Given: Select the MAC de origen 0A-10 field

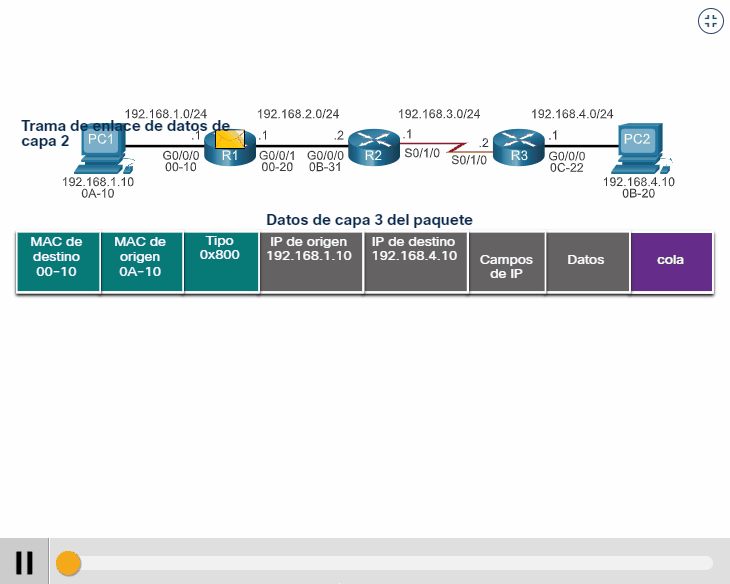Looking at the screenshot, I should pos(141,262).
